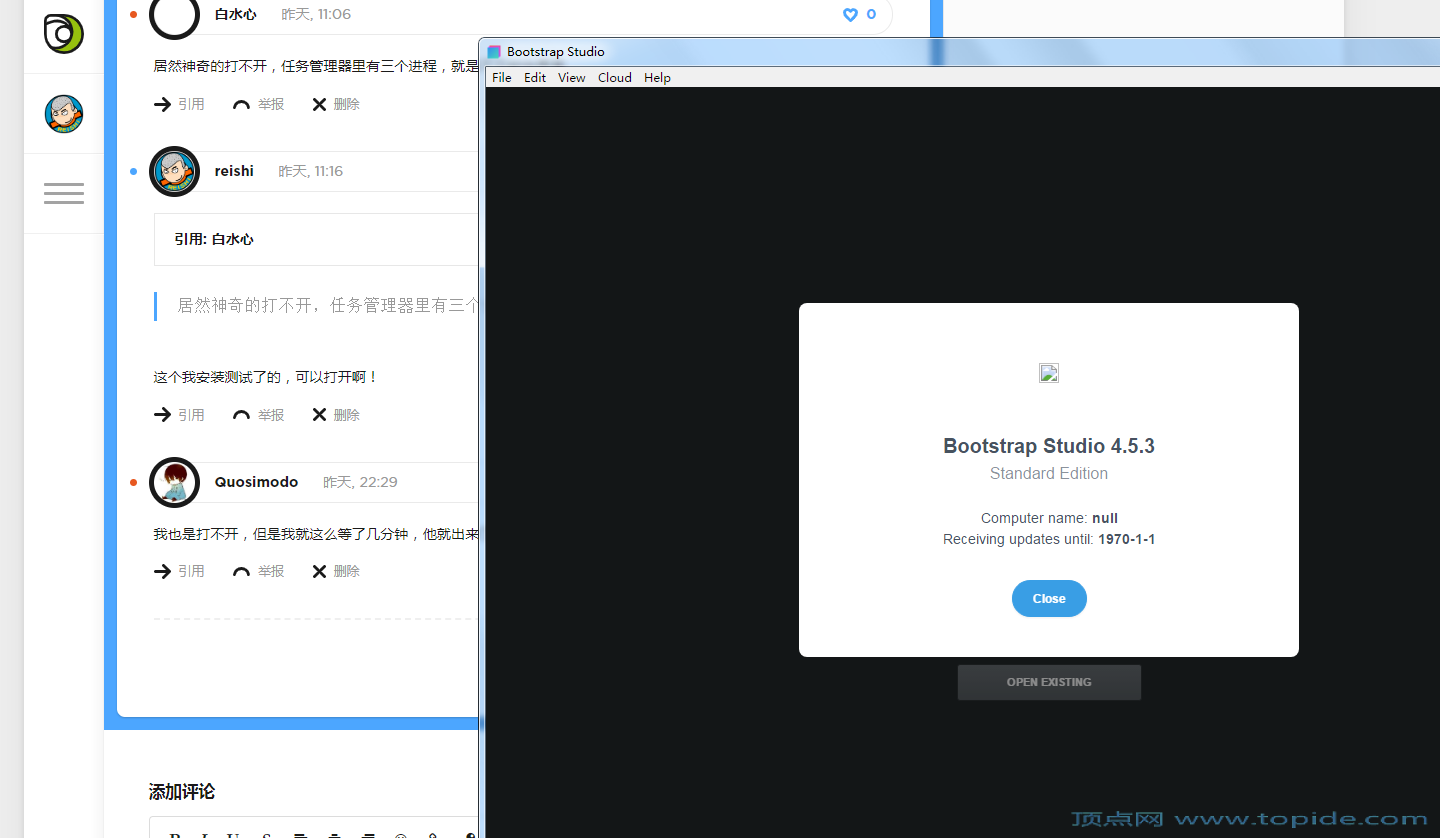1440x838 pixels.
Task: Click the Receiving updates until: 1970-1-1 line
Action: tap(1049, 539)
